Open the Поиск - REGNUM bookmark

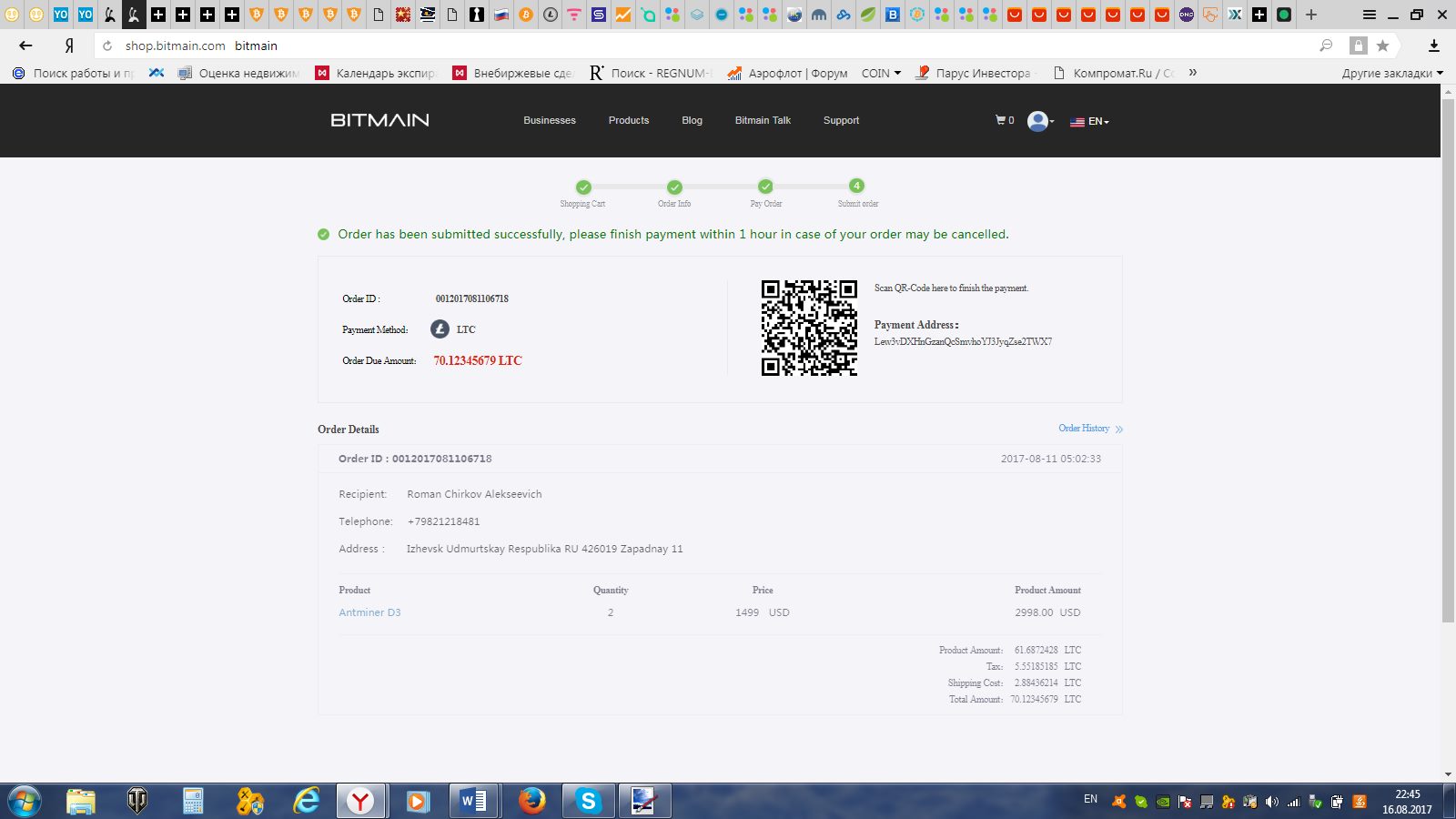point(651,73)
